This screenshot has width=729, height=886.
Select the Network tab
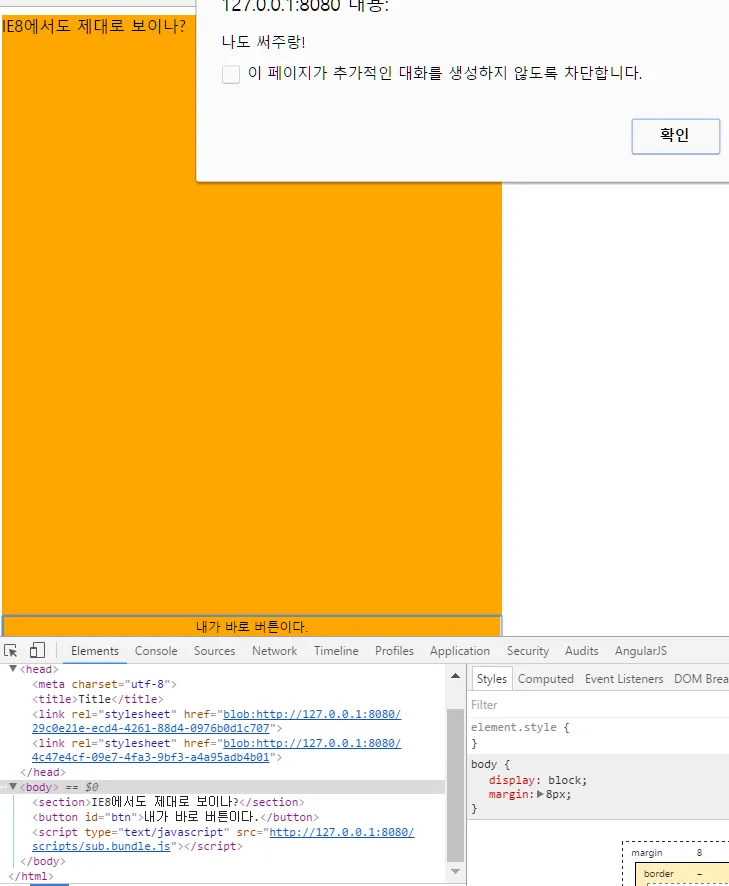tap(274, 651)
